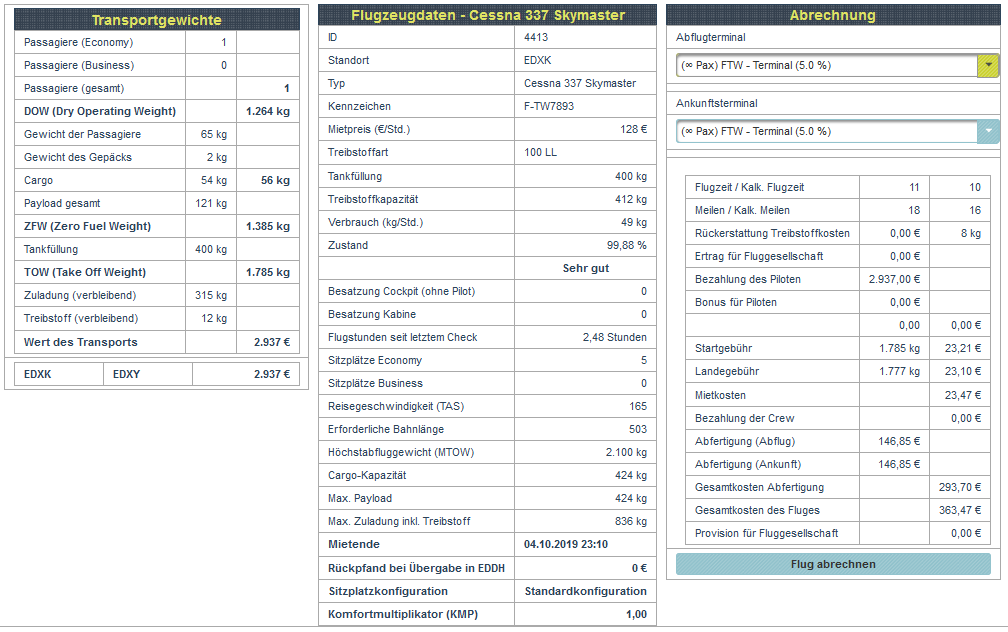Click the Startgebühr fee 23,21 €
This screenshot has width=1008, height=632.
pos(962,350)
